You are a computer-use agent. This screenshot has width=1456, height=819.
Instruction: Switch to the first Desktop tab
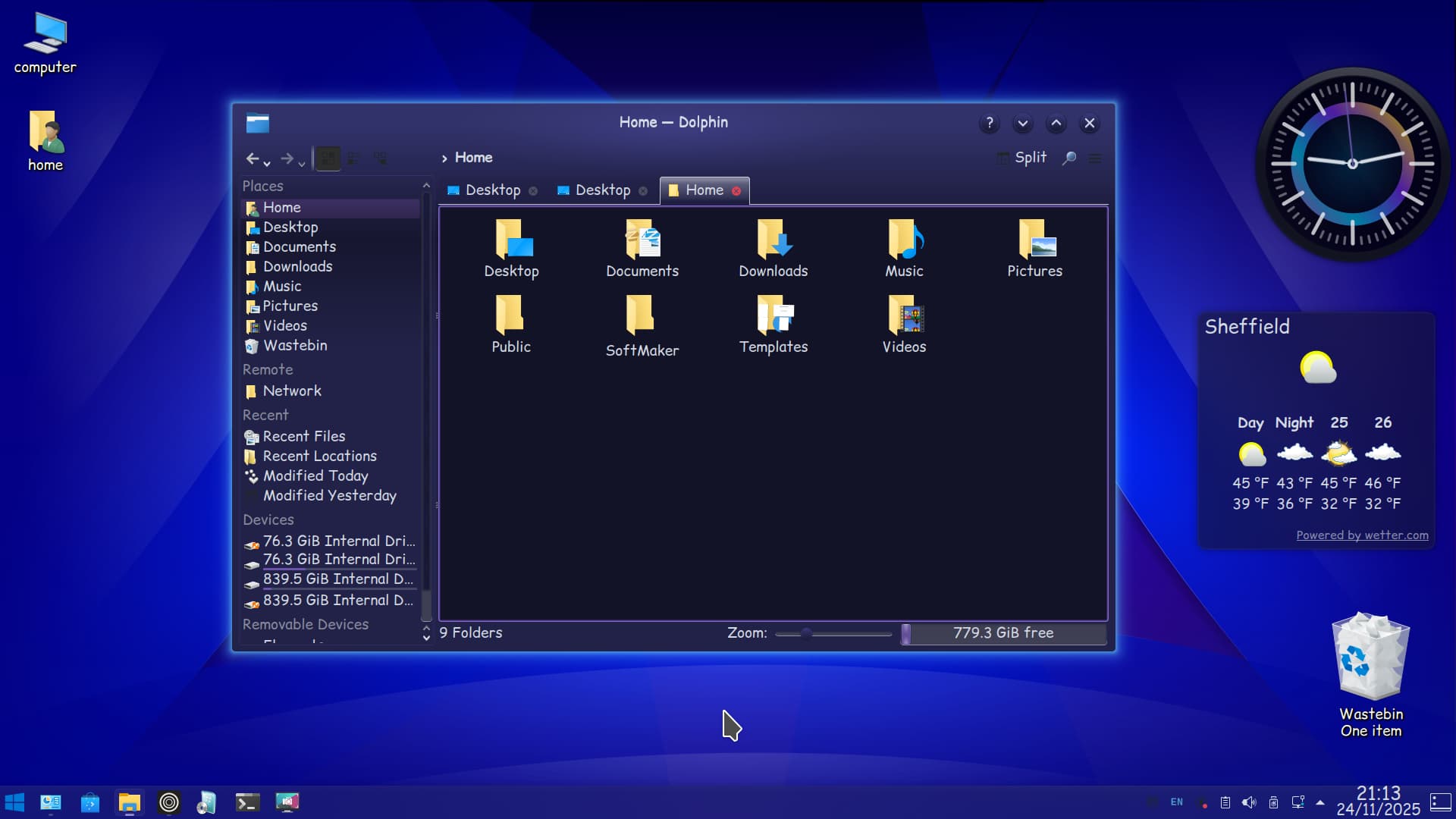(492, 190)
